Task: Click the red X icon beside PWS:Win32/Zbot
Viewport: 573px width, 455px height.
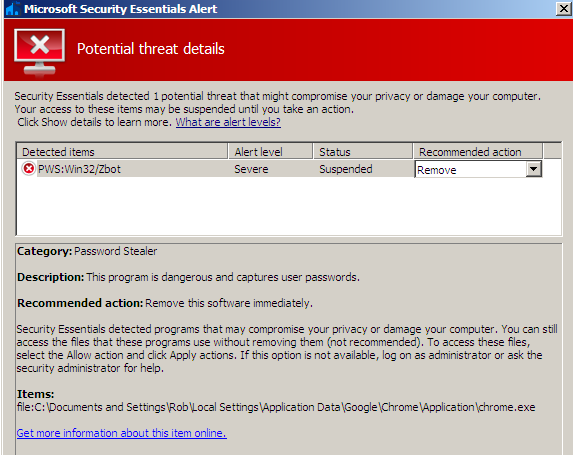Action: tap(29, 169)
